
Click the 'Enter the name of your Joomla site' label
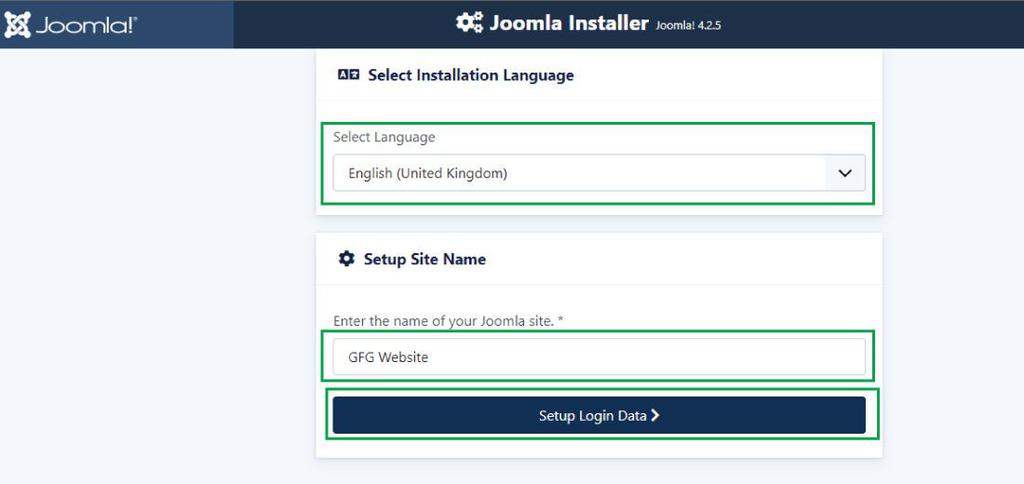tap(449, 321)
